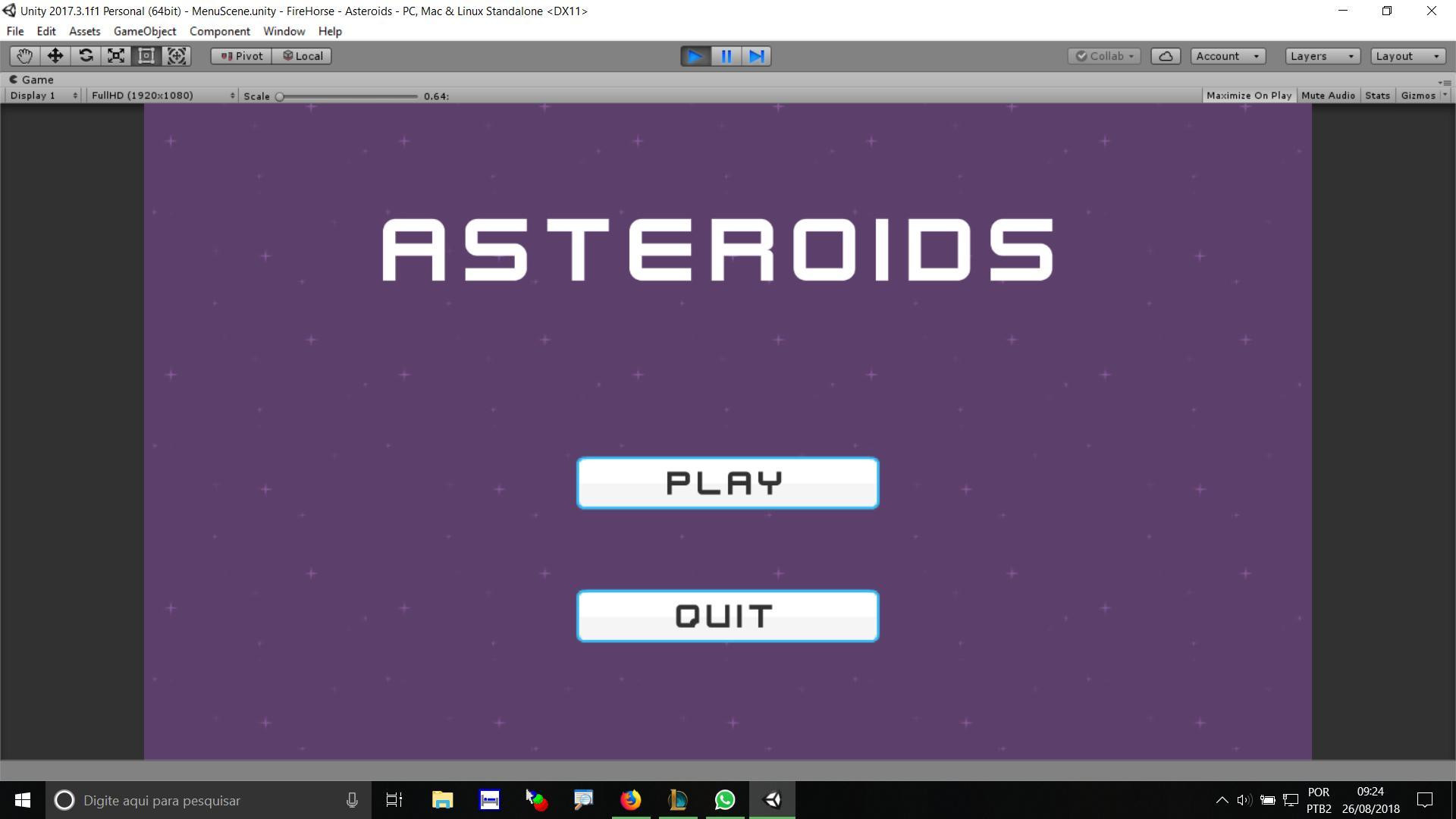Viewport: 1456px width, 819px height.
Task: Select the Rotate tool icon
Action: point(86,56)
